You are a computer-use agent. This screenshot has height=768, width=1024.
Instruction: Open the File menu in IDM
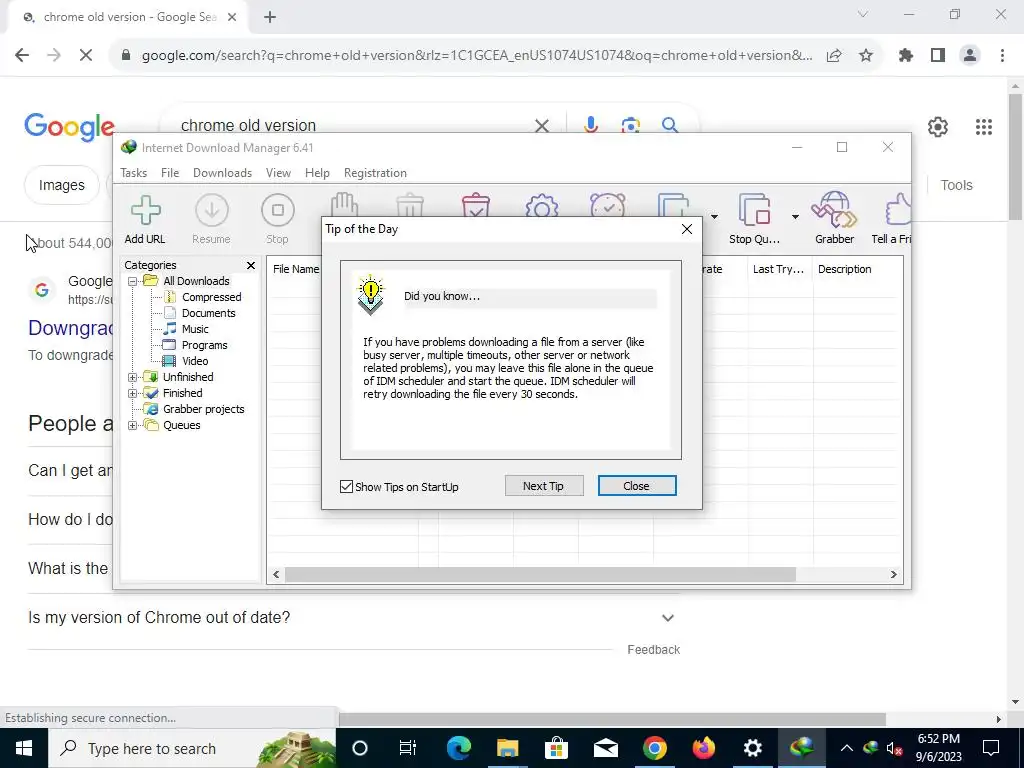click(170, 173)
